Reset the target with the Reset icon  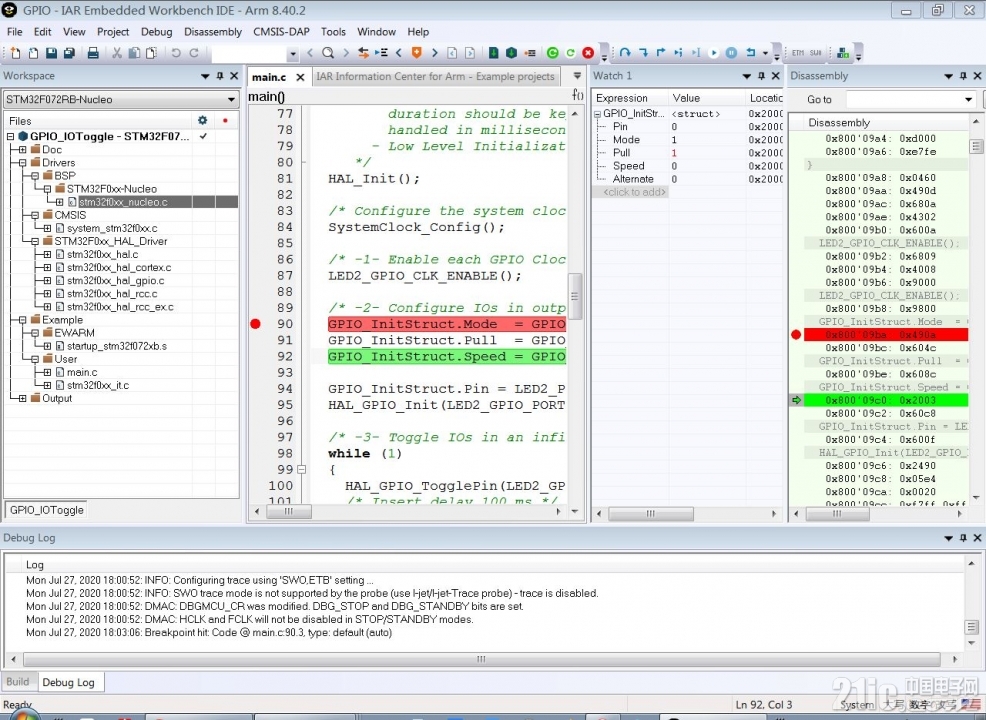[751, 53]
